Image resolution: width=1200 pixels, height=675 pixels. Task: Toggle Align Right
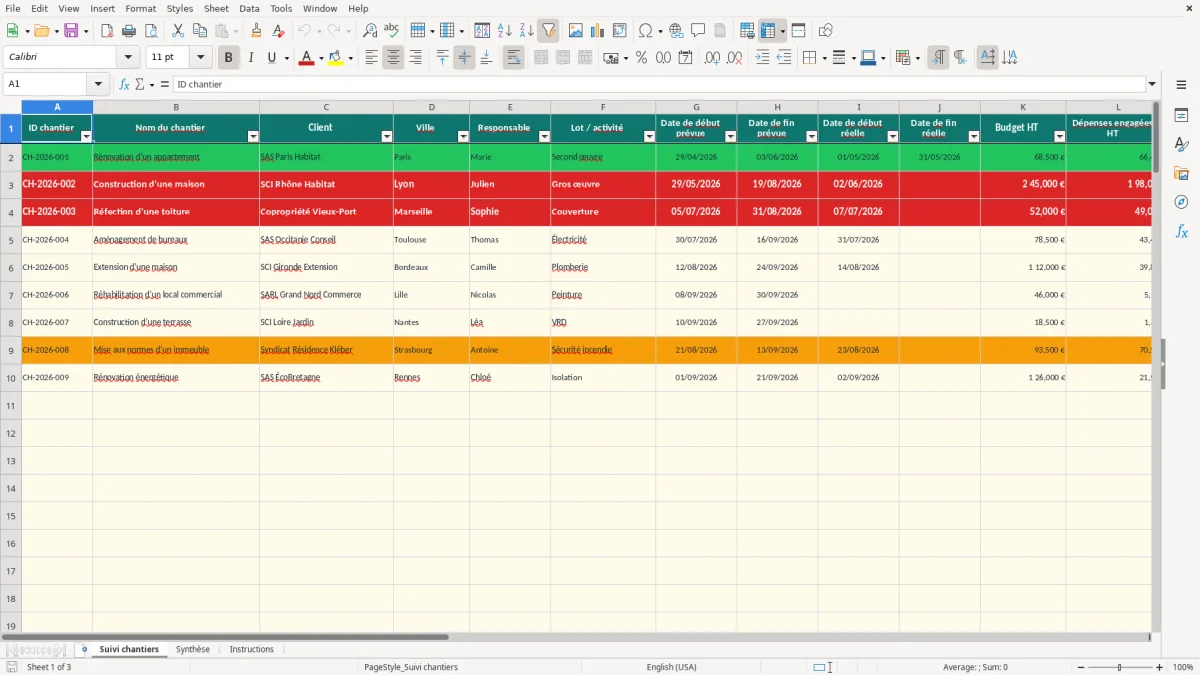tap(415, 58)
